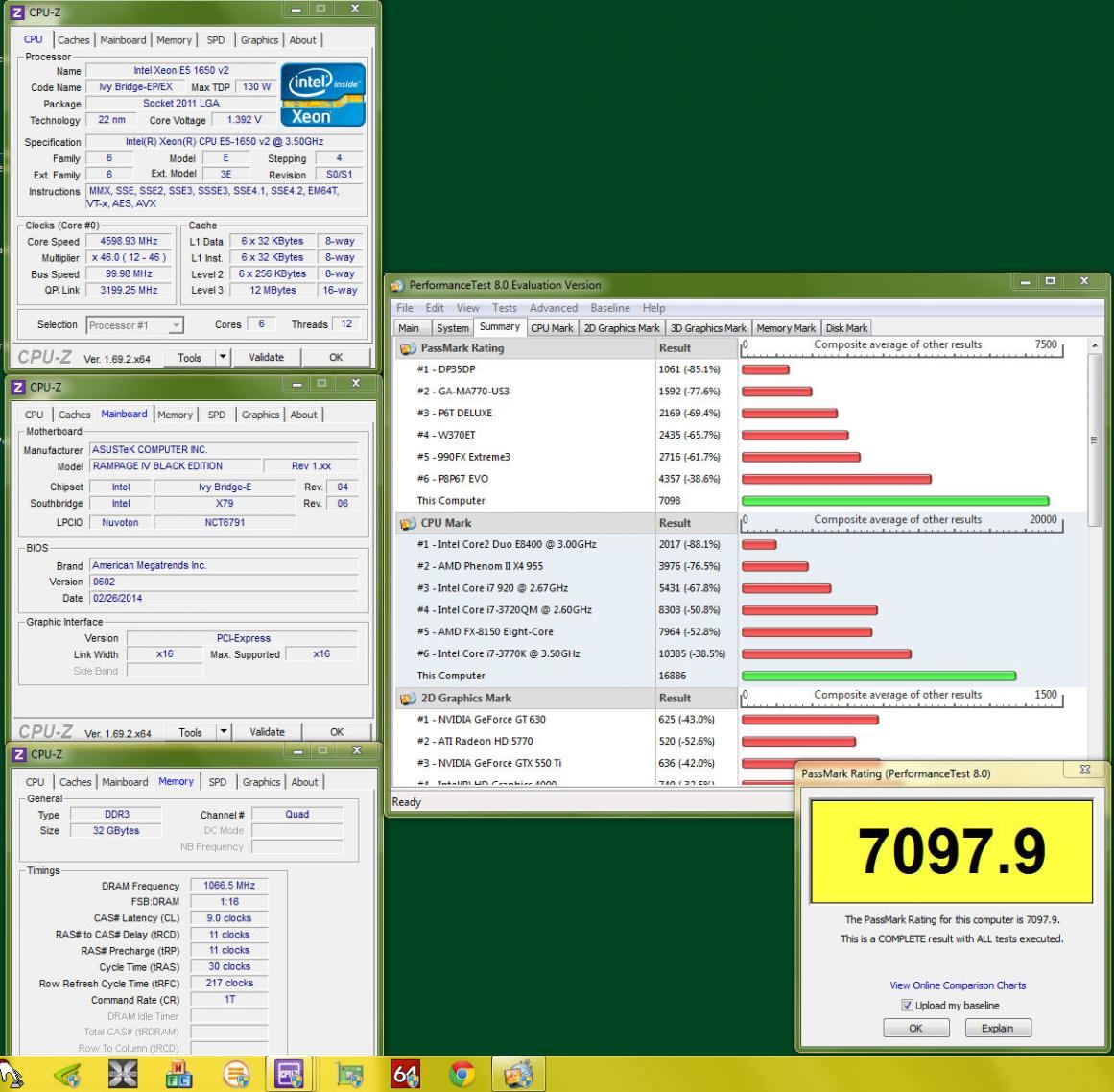Open the 3D Graphics Mark tab

[x=708, y=328]
